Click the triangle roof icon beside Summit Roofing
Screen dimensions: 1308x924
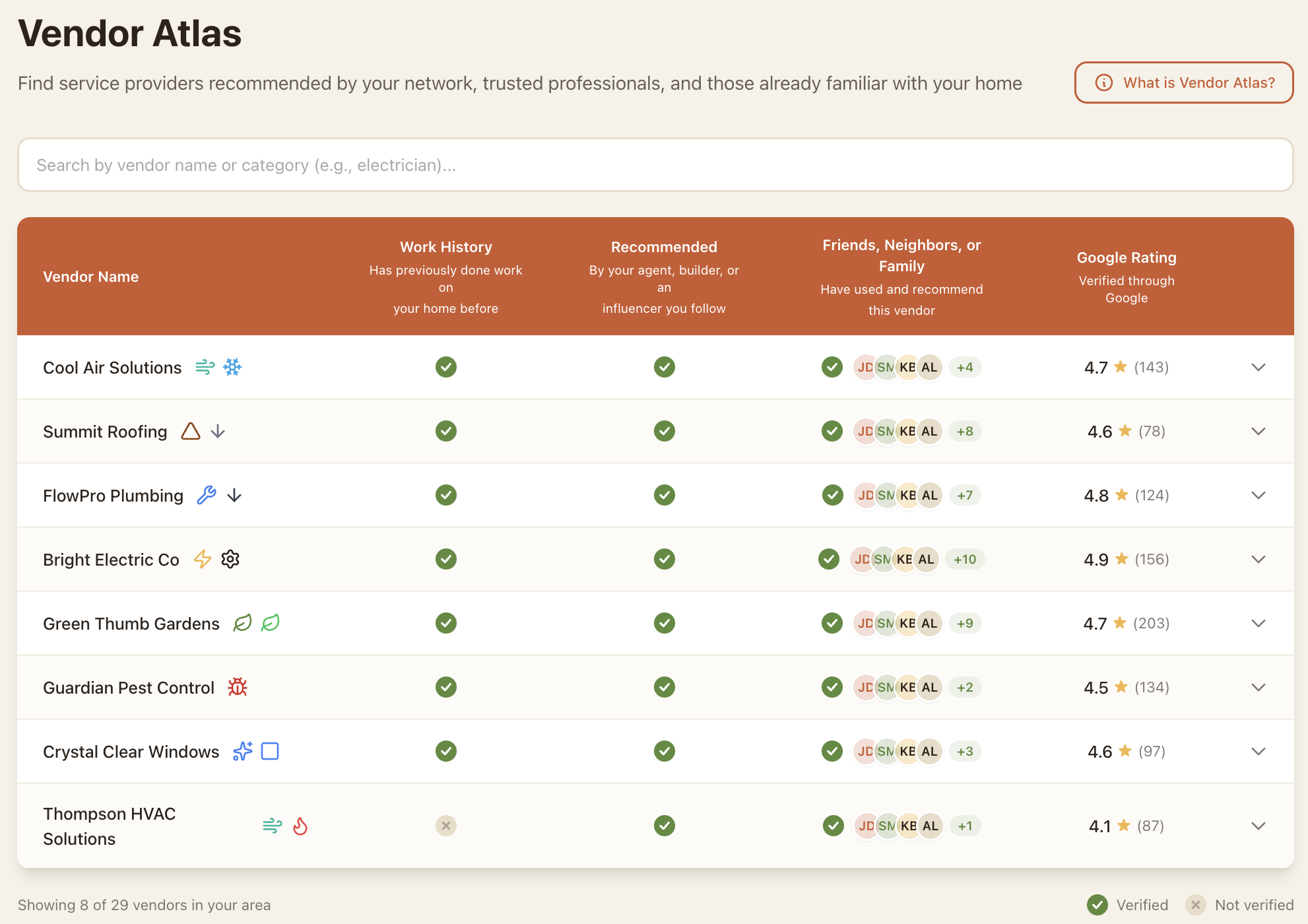191,431
